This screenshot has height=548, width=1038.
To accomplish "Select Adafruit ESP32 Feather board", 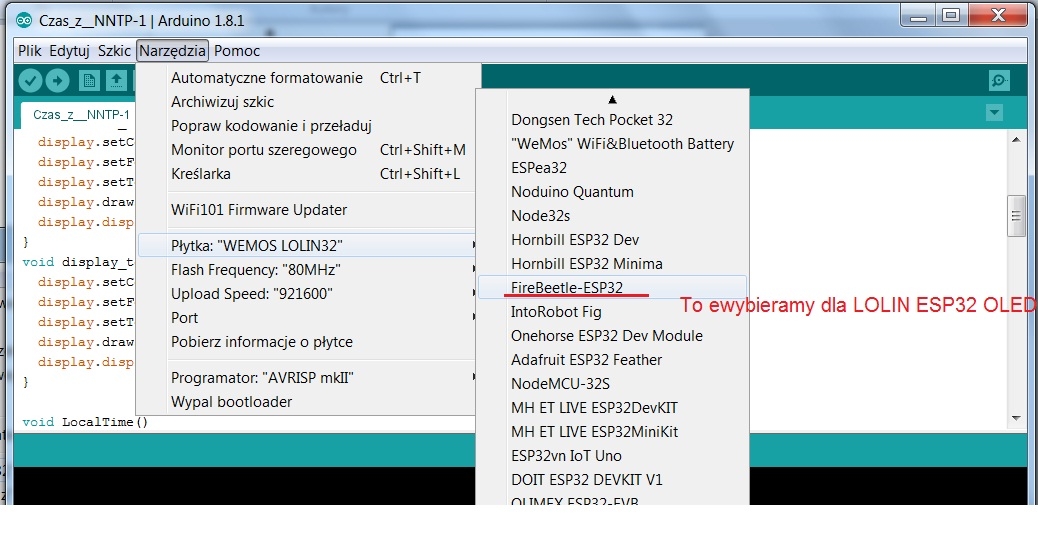I will click(612, 360).
